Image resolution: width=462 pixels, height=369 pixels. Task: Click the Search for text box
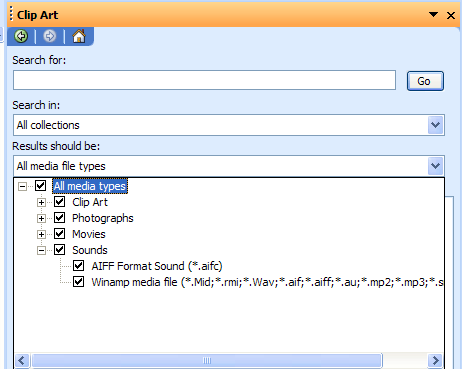(x=204, y=80)
